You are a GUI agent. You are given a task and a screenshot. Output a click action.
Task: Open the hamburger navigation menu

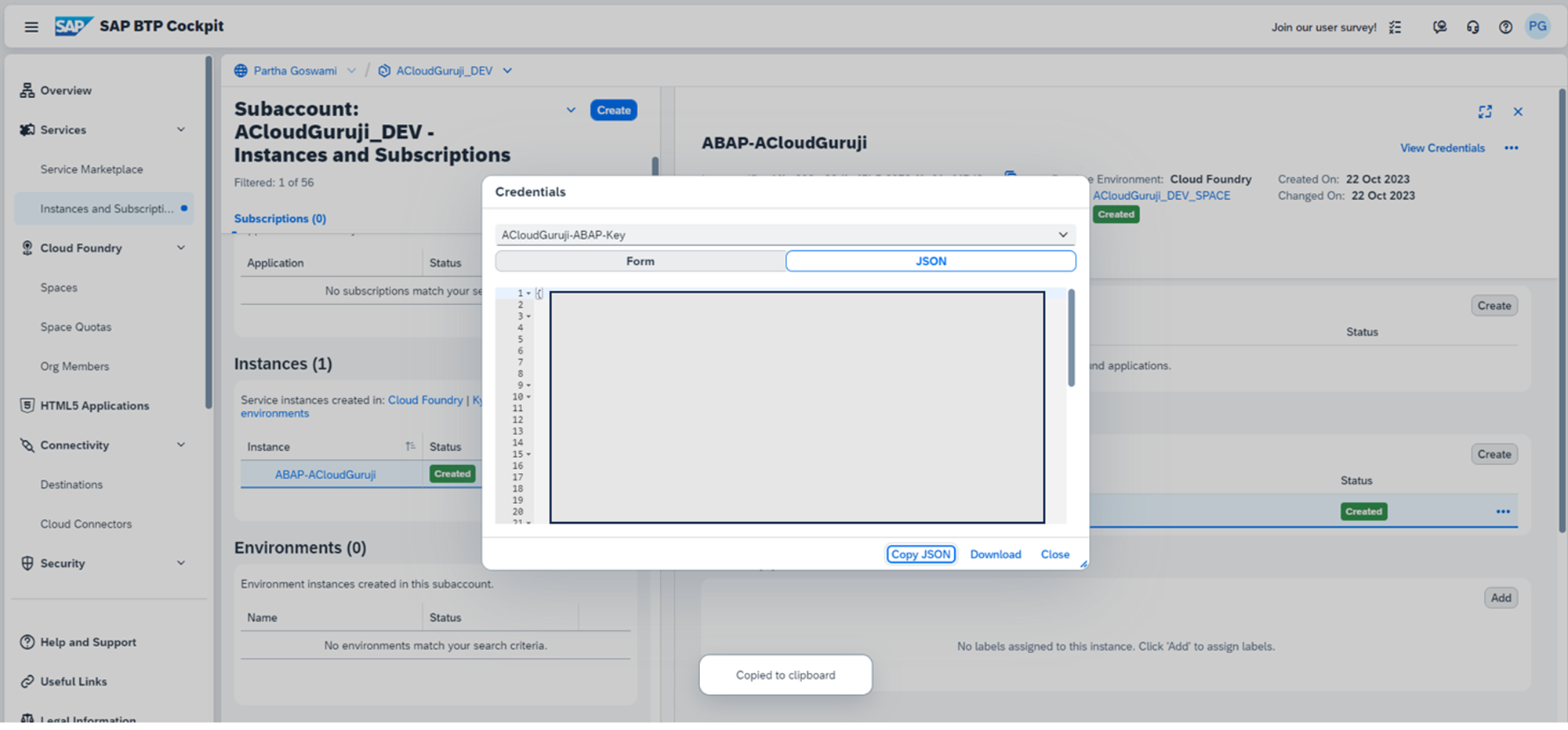click(31, 27)
